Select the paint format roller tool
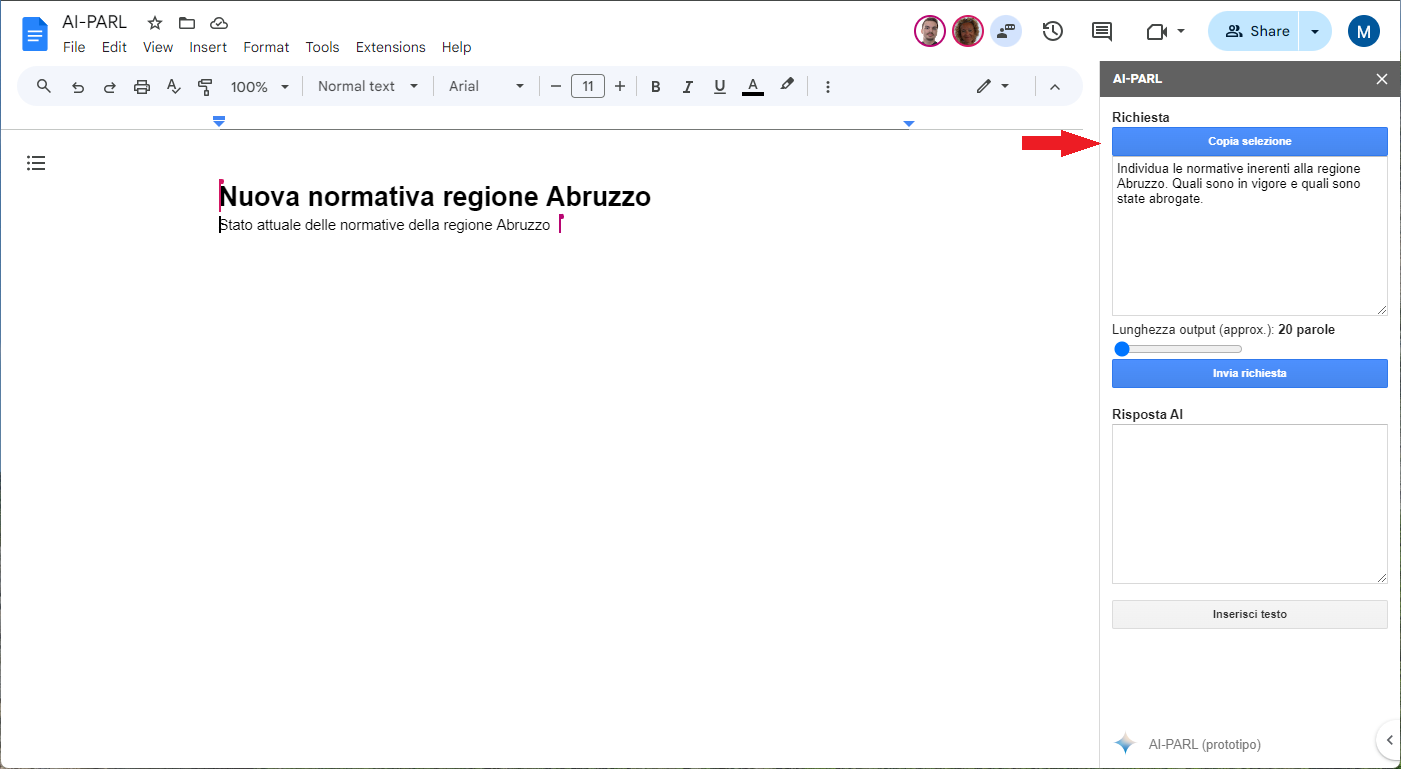The image size is (1401, 769). point(205,87)
